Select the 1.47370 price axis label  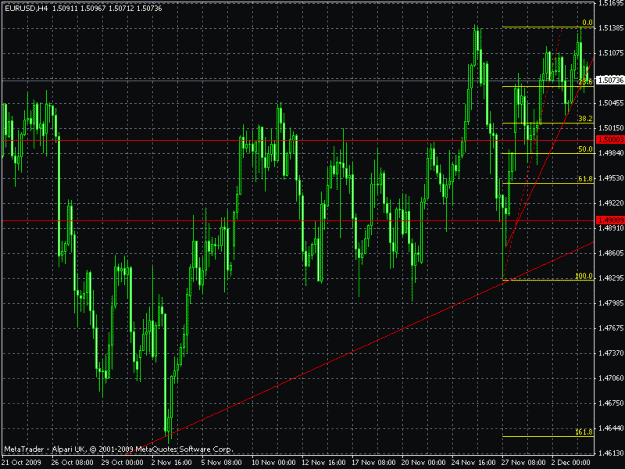(611, 353)
